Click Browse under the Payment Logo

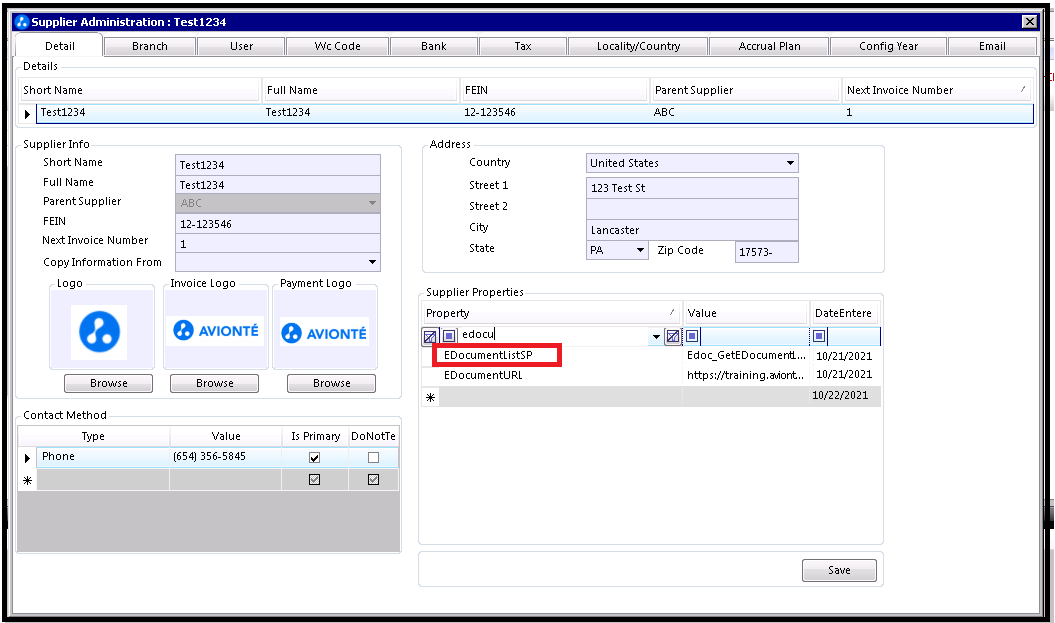(332, 383)
